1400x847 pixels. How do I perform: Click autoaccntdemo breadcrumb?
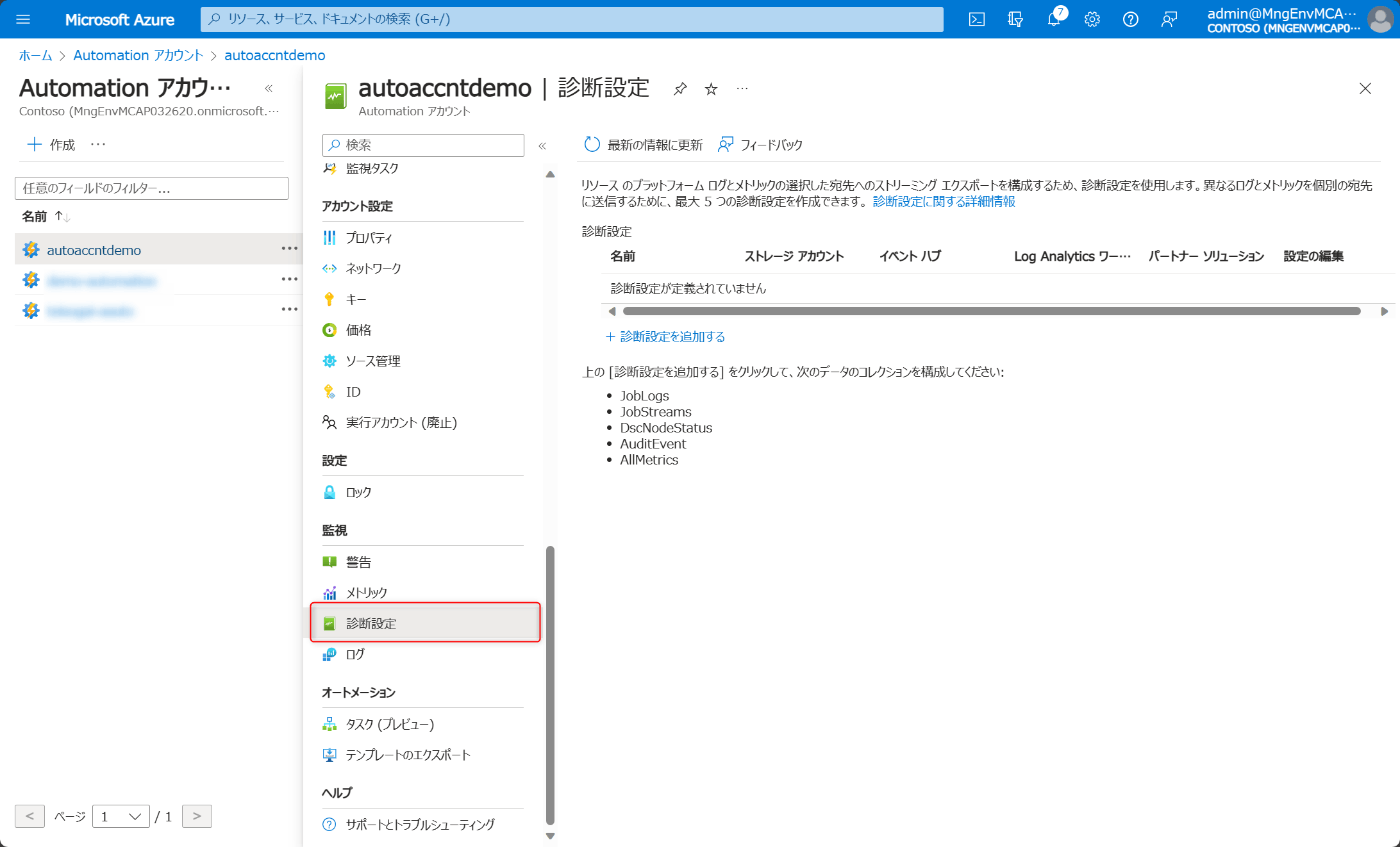(275, 55)
